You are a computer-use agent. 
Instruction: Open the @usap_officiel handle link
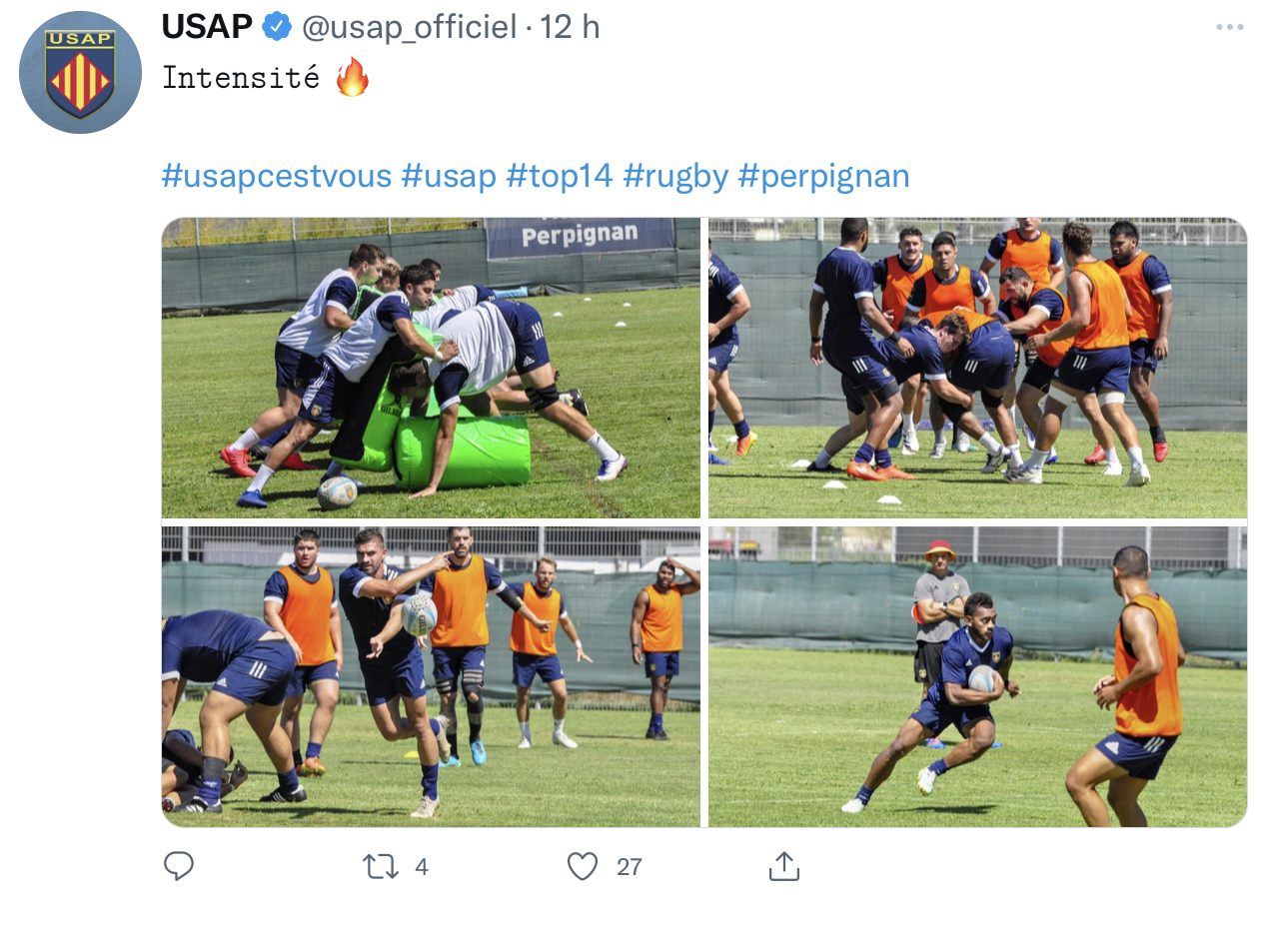point(409,27)
